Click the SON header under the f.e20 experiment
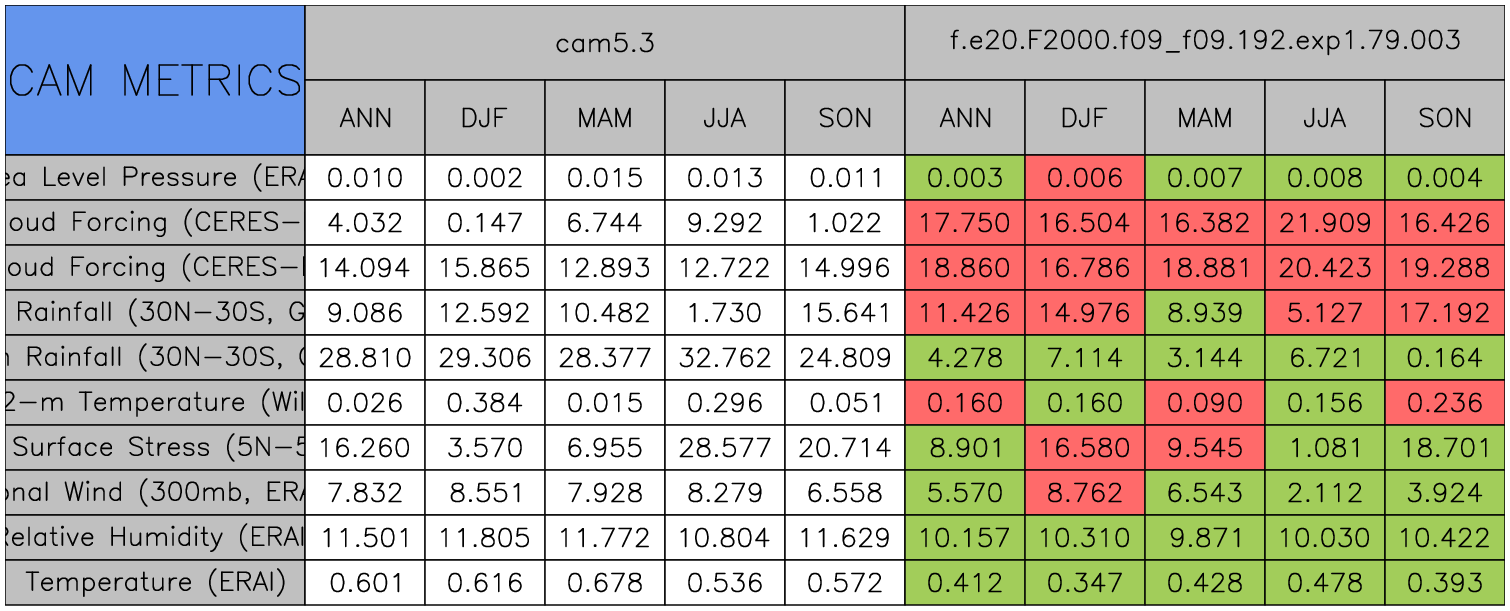The height and width of the screenshot is (611, 1510). tap(1445, 118)
